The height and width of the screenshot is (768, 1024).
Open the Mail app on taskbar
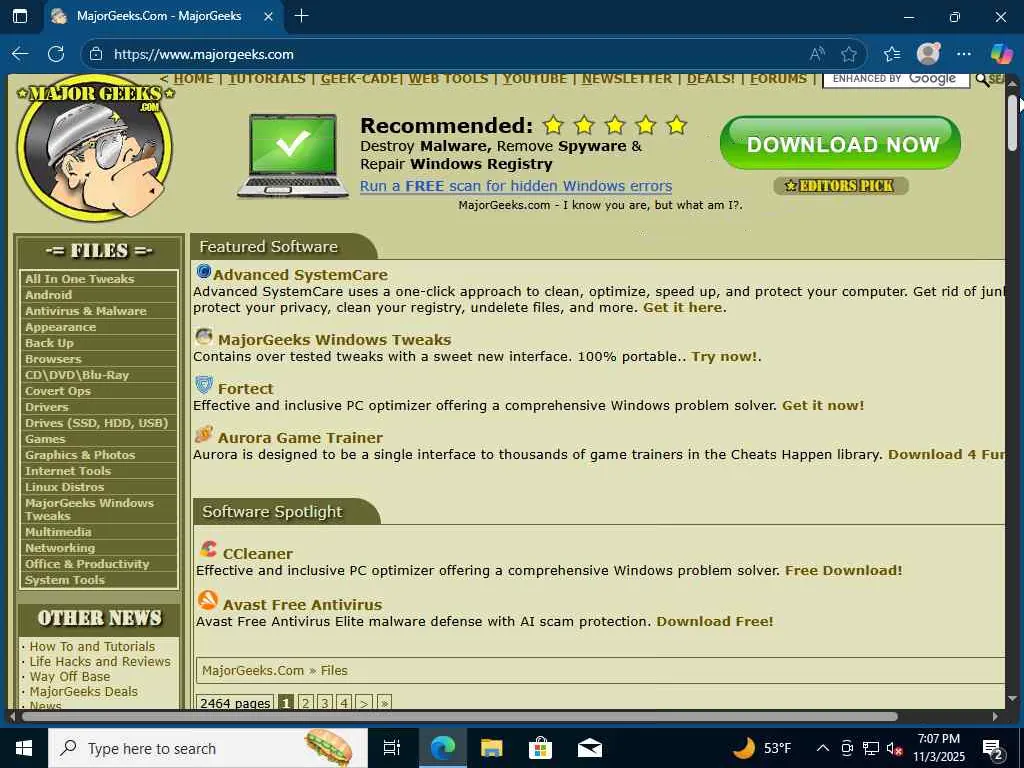pyautogui.click(x=589, y=748)
